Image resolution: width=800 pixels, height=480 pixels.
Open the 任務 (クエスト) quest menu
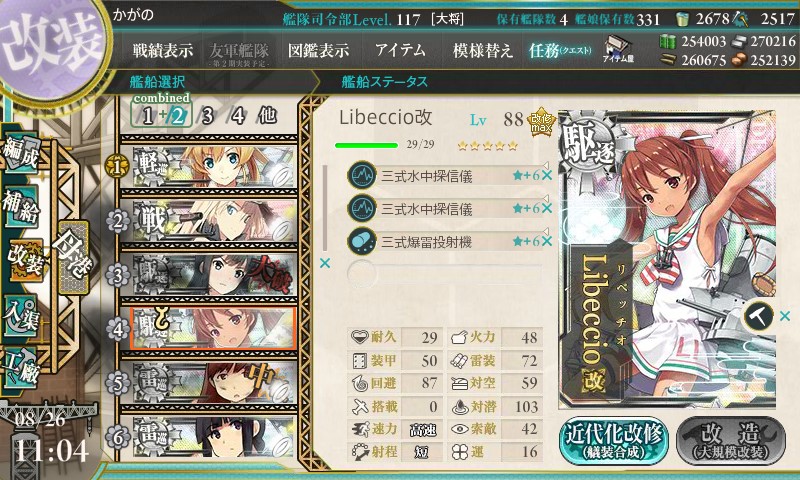point(560,50)
